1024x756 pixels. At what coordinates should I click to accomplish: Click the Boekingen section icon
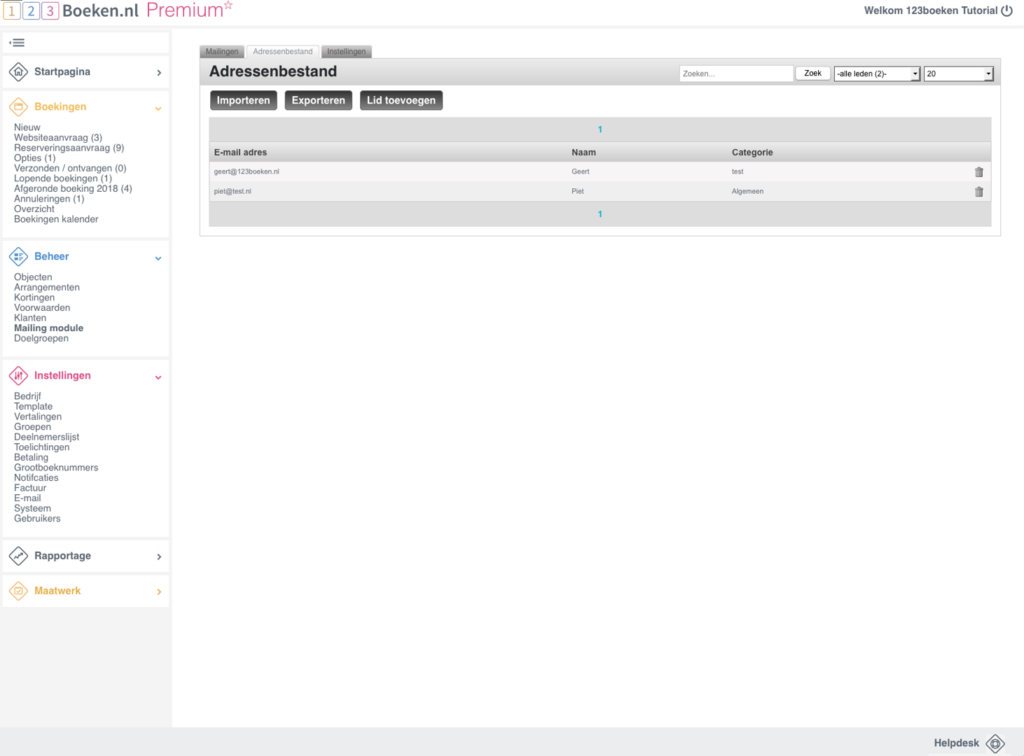point(18,106)
